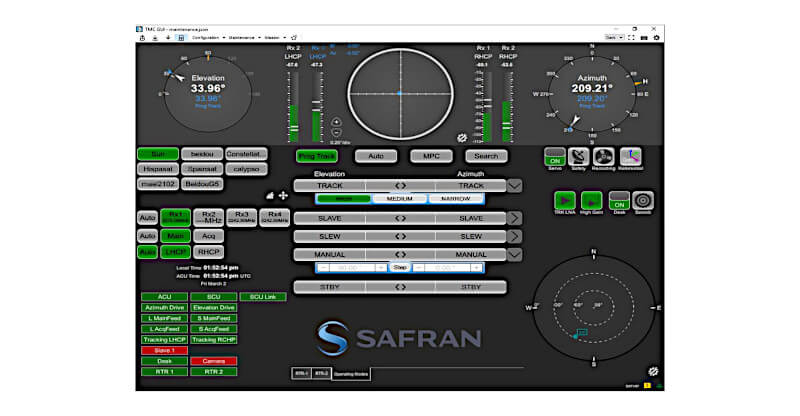Collapse the MANUAL row chevron
Image resolution: width=800 pixels, height=416 pixels.
point(514,254)
